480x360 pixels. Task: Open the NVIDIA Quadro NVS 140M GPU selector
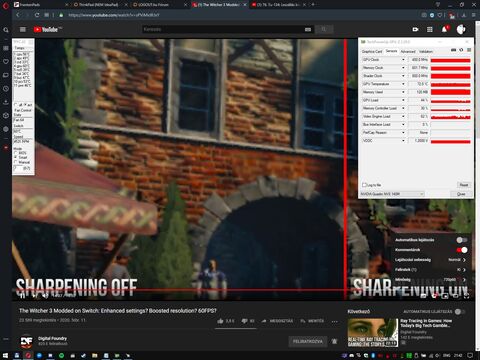(x=392, y=194)
